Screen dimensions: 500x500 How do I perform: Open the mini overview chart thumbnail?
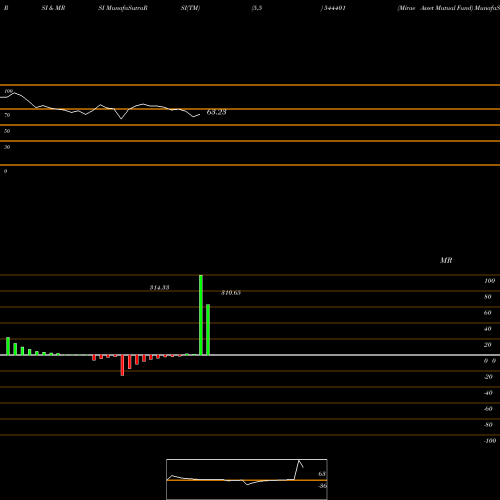(247, 479)
